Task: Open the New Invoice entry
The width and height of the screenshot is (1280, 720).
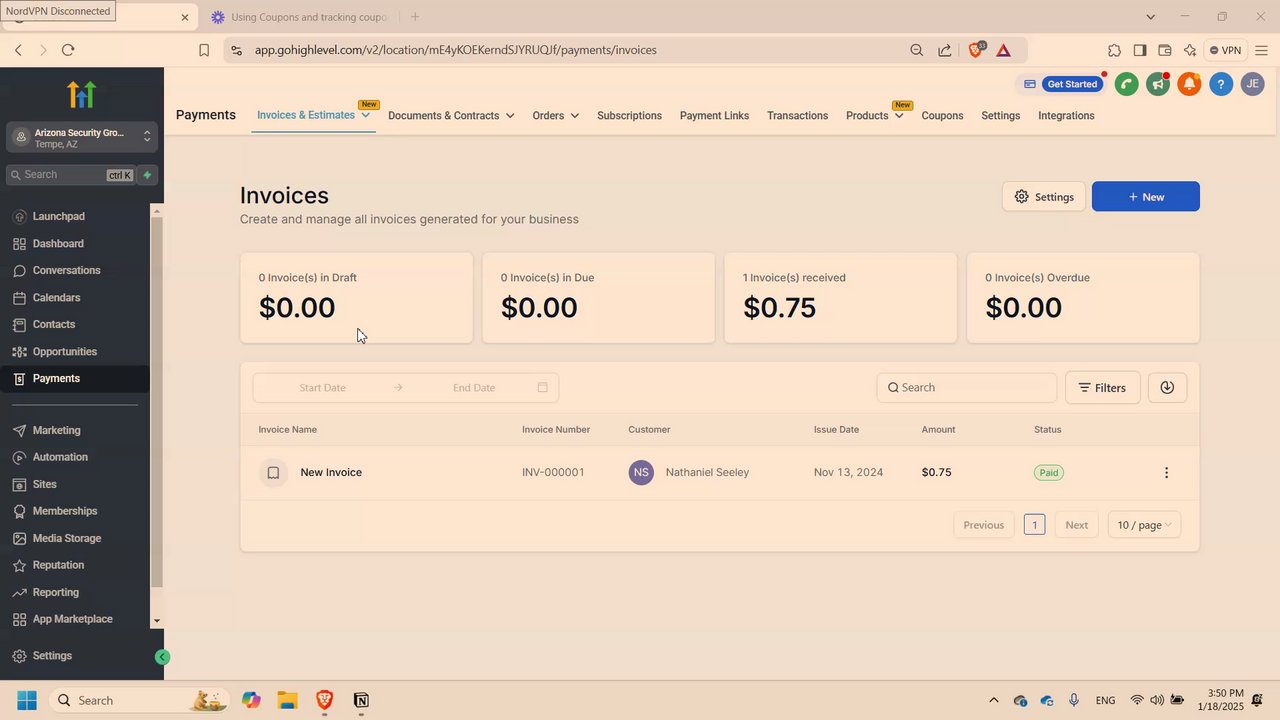Action: (x=331, y=472)
